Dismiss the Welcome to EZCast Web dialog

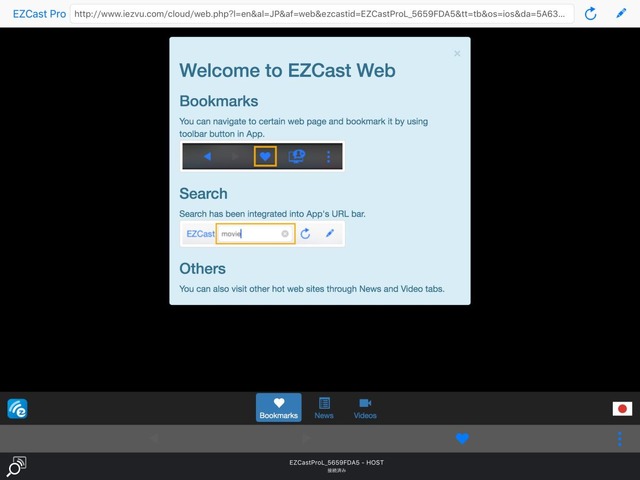[457, 54]
